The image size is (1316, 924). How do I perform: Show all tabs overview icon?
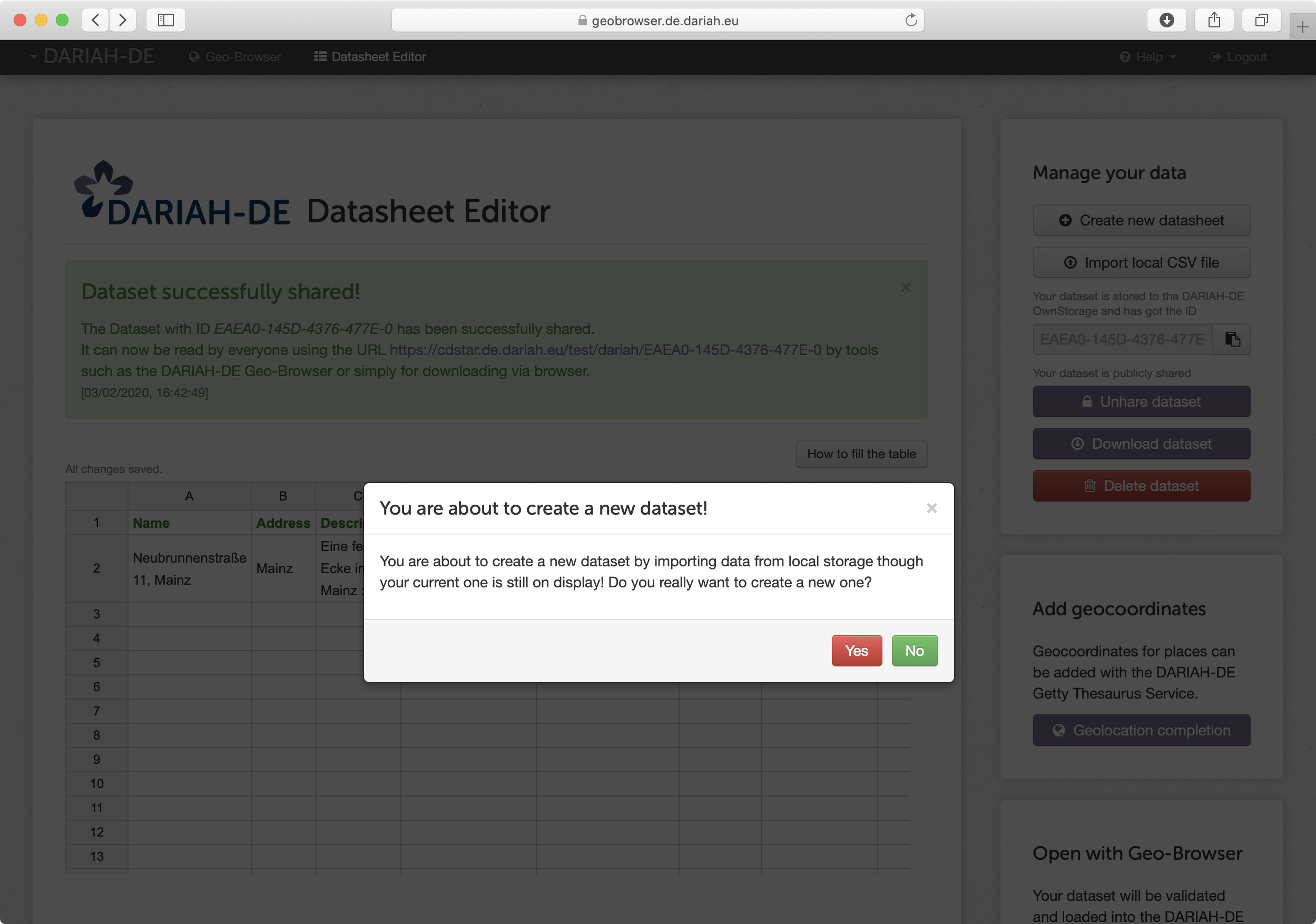[x=1262, y=20]
